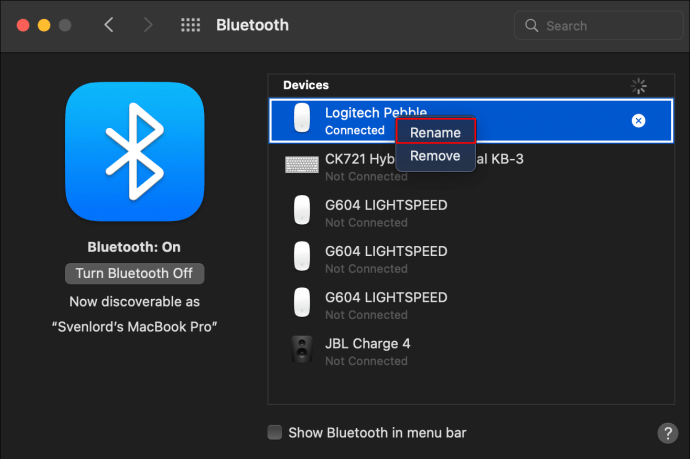
Task: Show all preferences grid icon
Action: click(x=191, y=25)
